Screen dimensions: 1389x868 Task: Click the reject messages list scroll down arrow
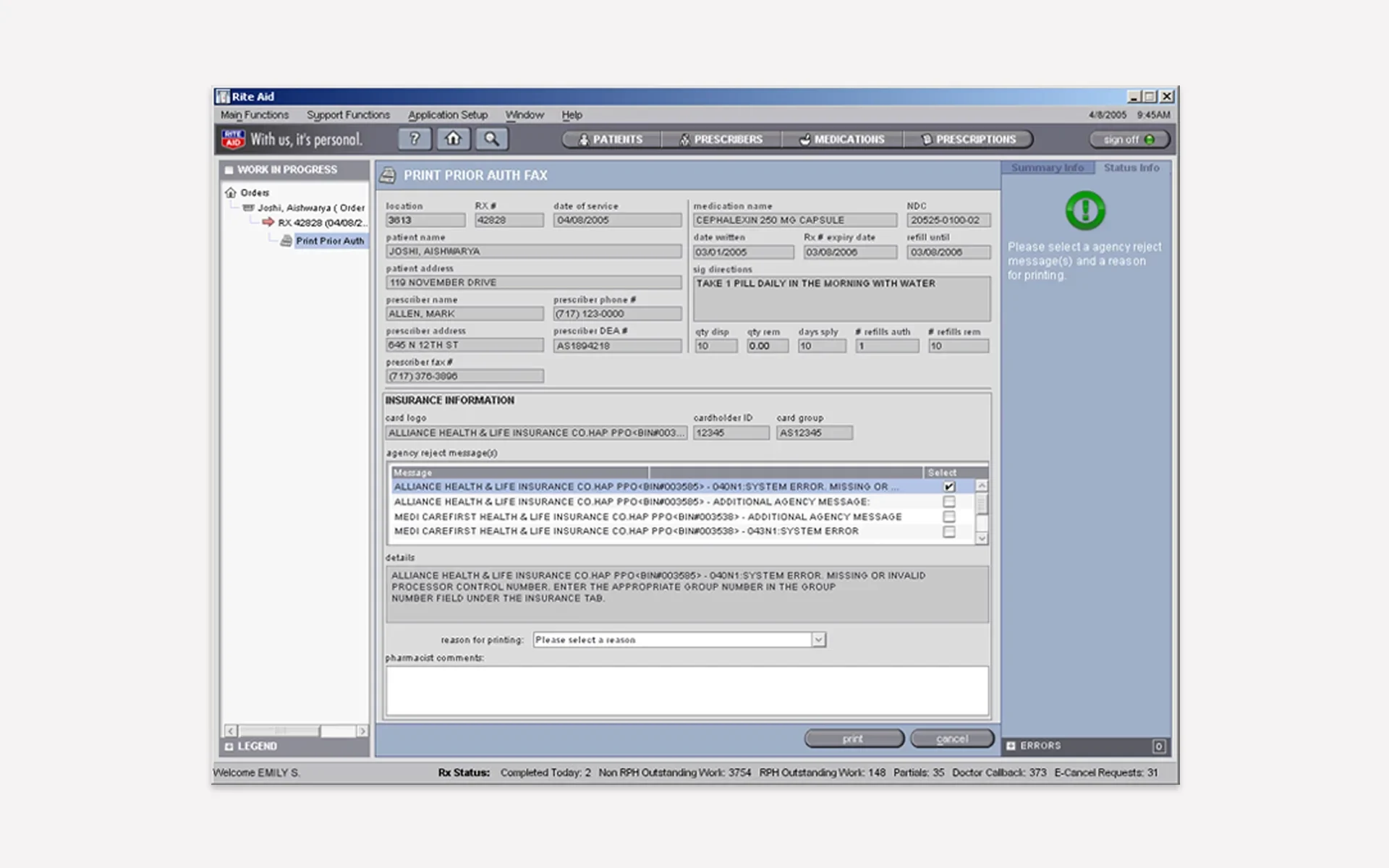click(982, 538)
